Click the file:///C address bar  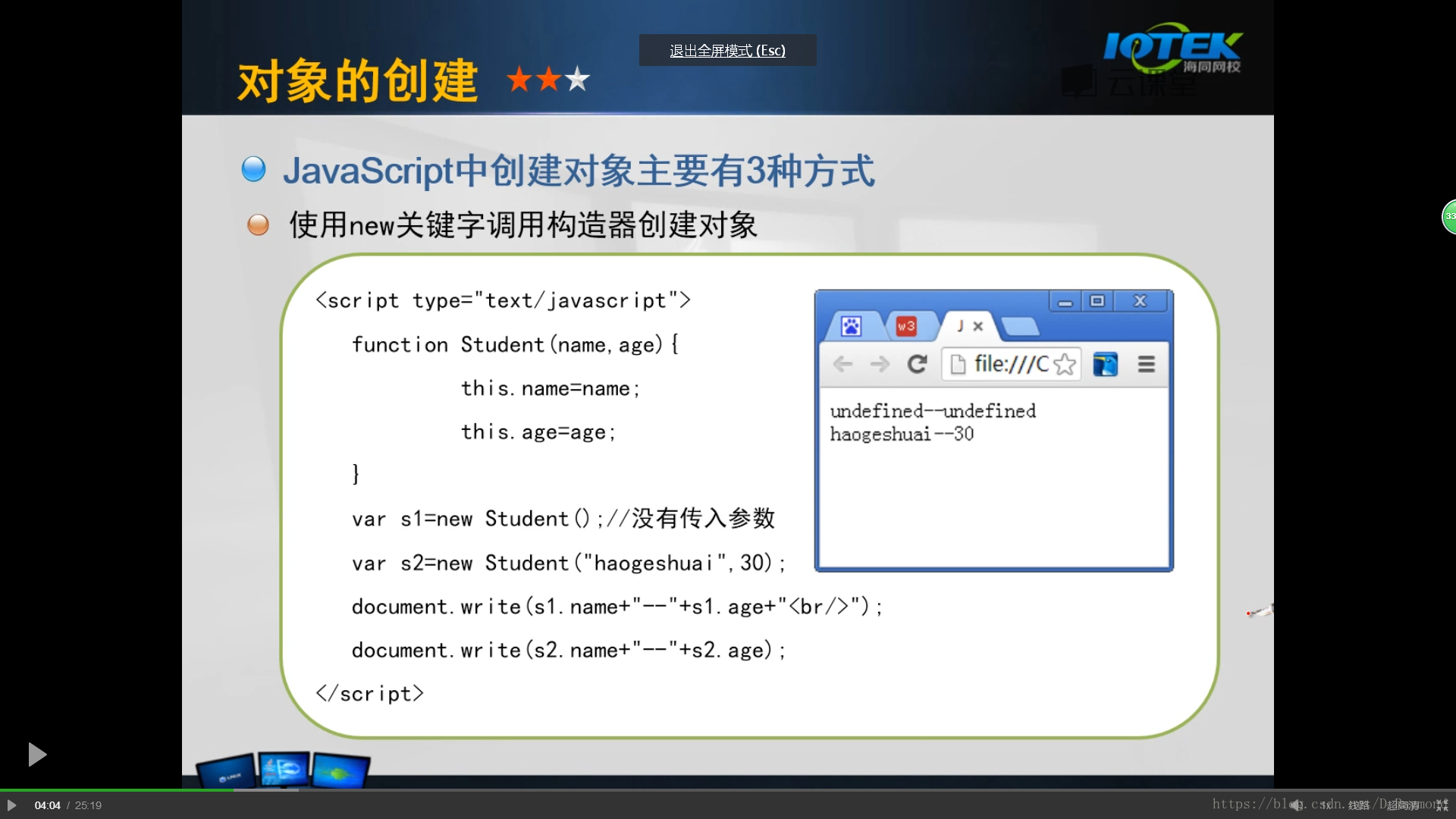coord(1011,365)
